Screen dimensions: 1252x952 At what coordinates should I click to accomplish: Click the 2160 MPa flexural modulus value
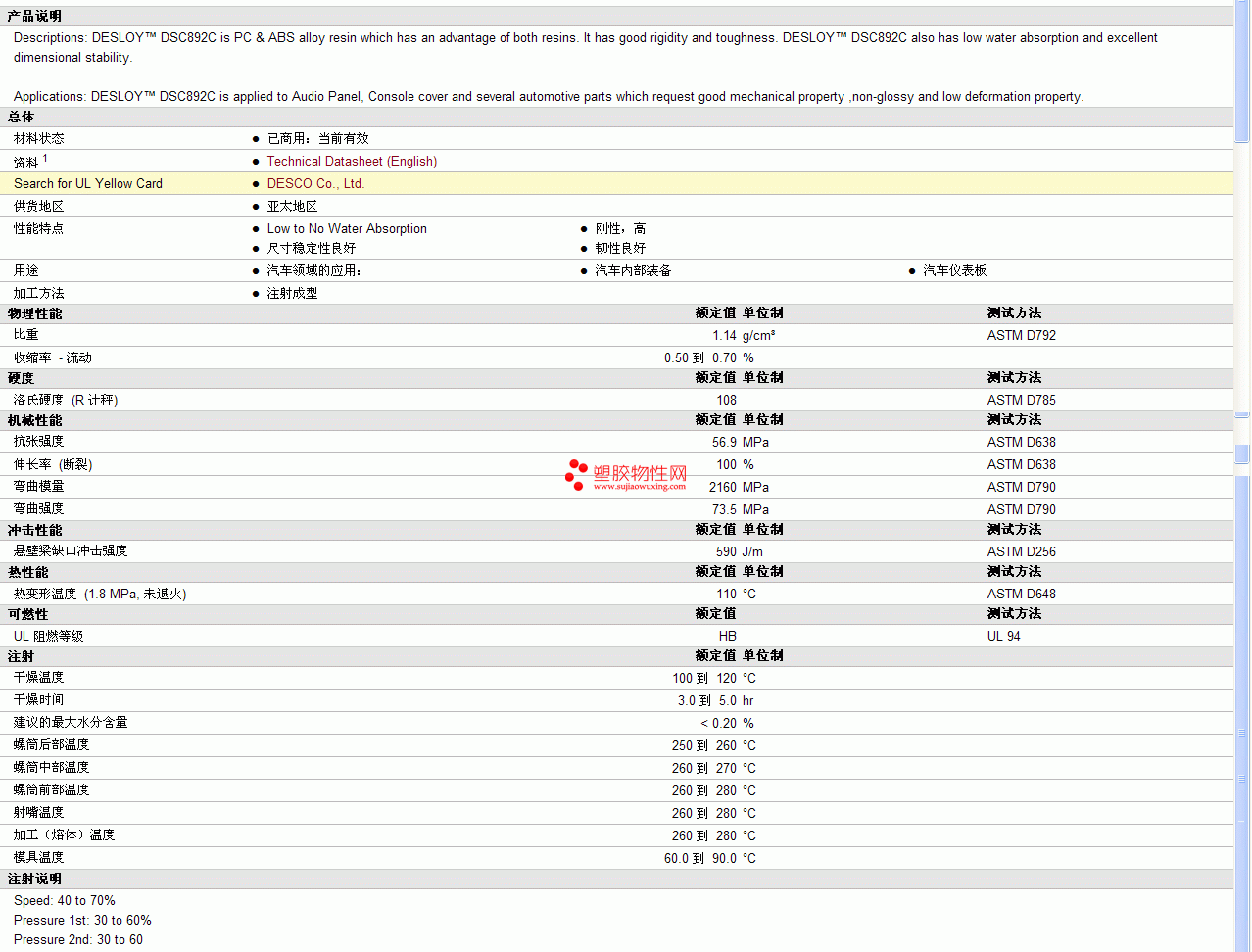click(739, 488)
